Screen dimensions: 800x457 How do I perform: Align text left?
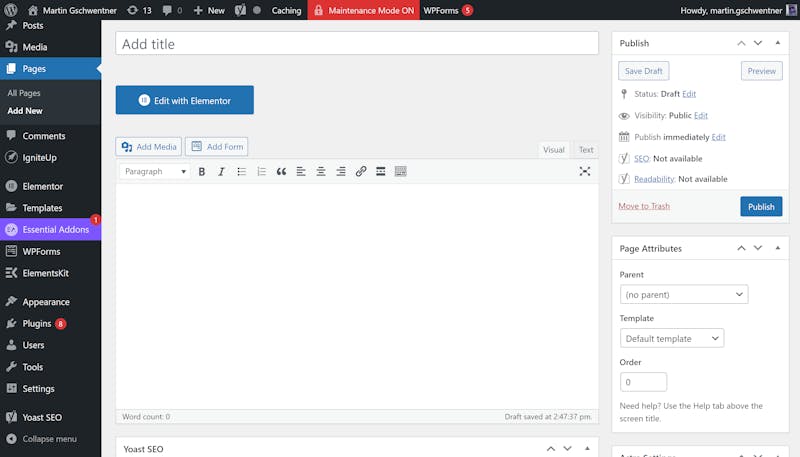(x=301, y=171)
